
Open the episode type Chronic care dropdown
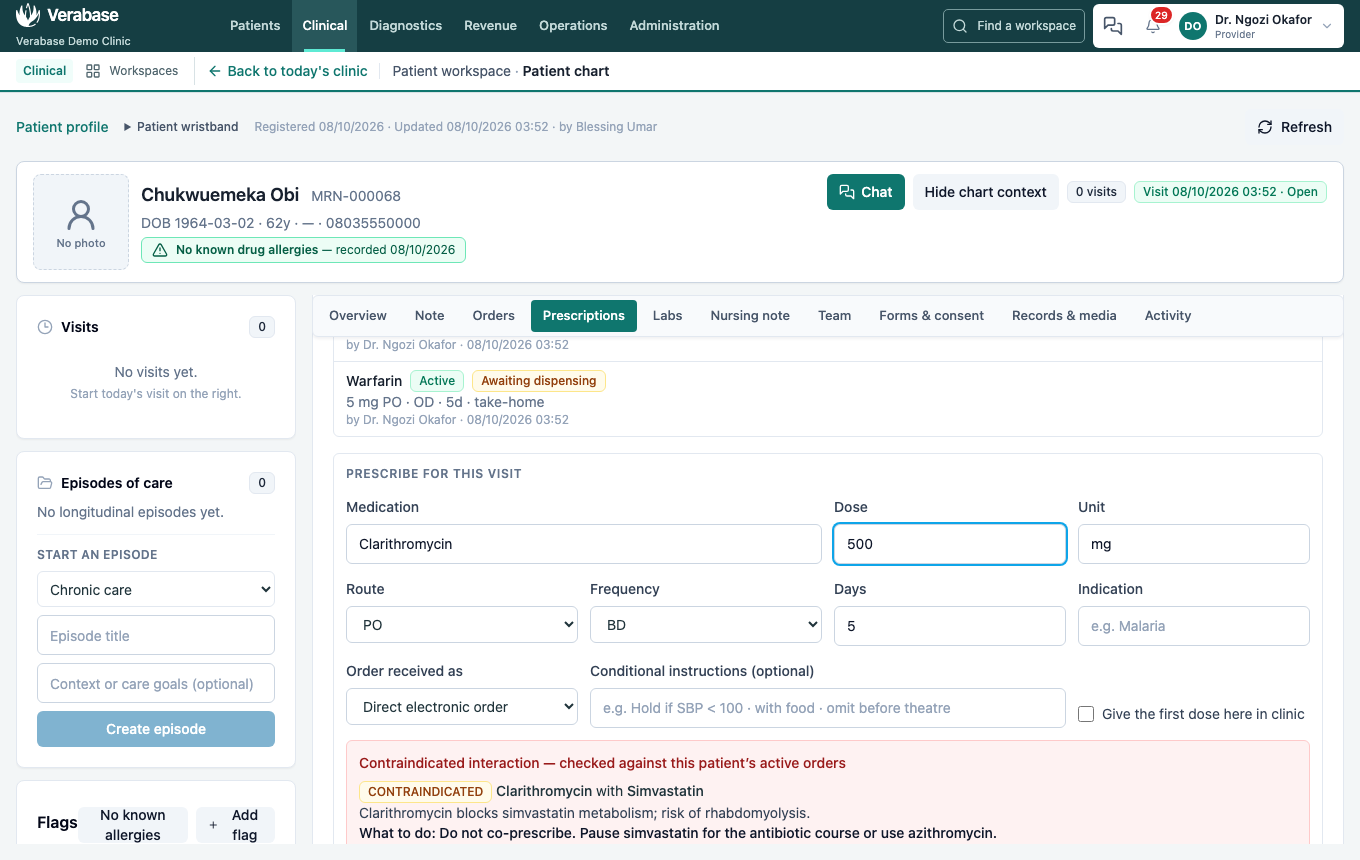156,590
